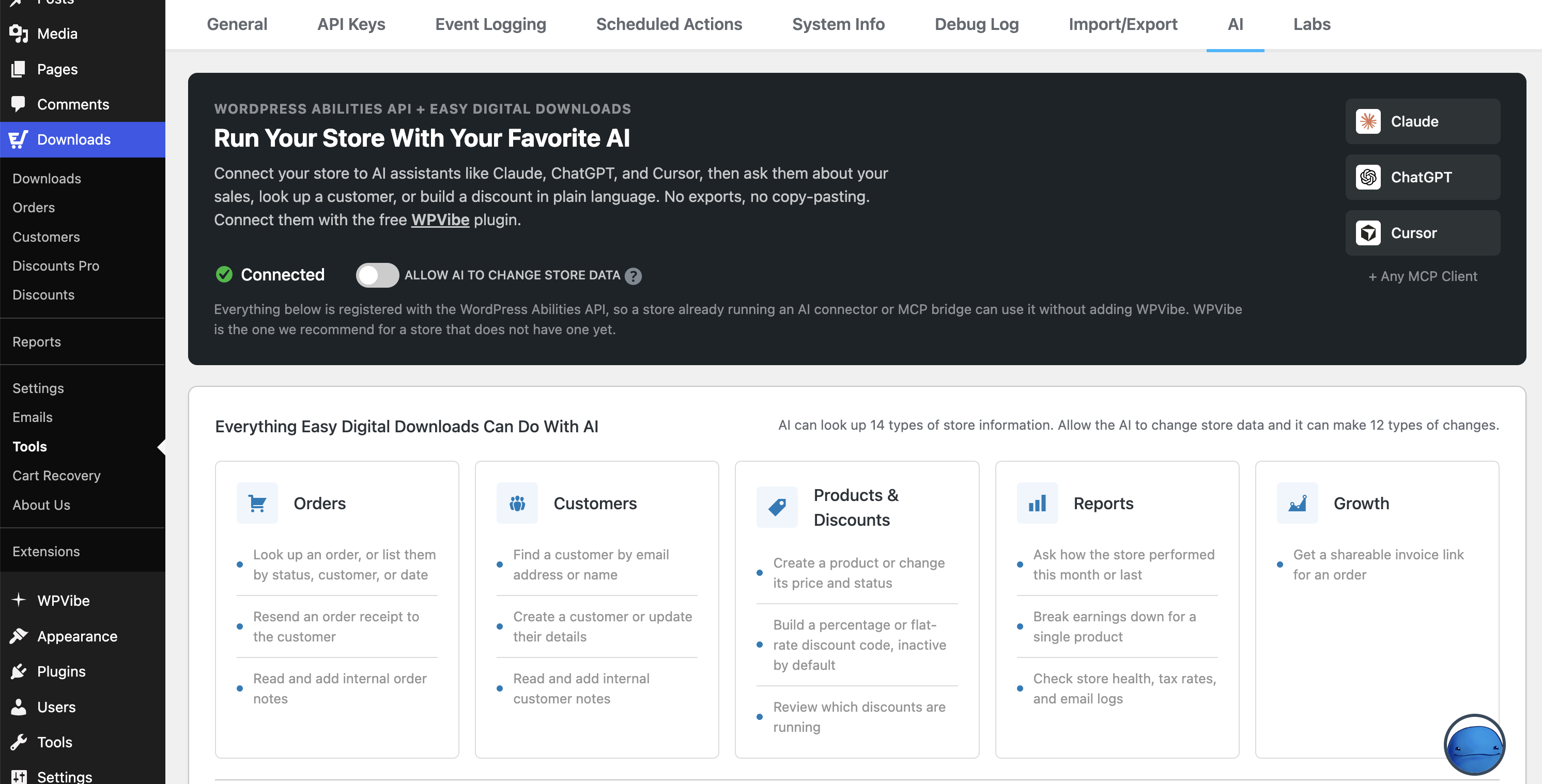
Task: Select the AI tab
Action: pyautogui.click(x=1235, y=24)
